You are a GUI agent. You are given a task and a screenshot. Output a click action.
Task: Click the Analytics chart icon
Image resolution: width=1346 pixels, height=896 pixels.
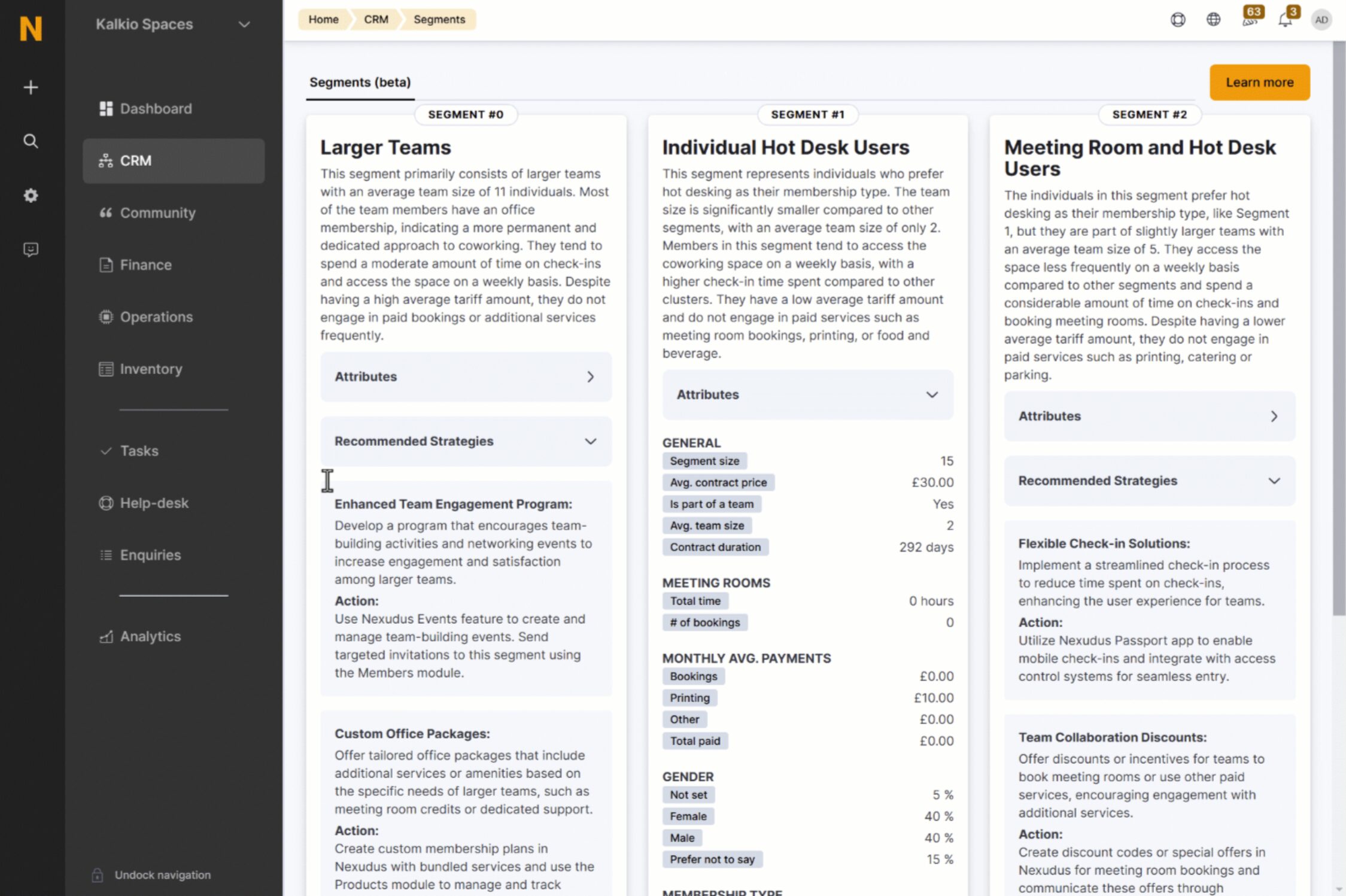[106, 636]
